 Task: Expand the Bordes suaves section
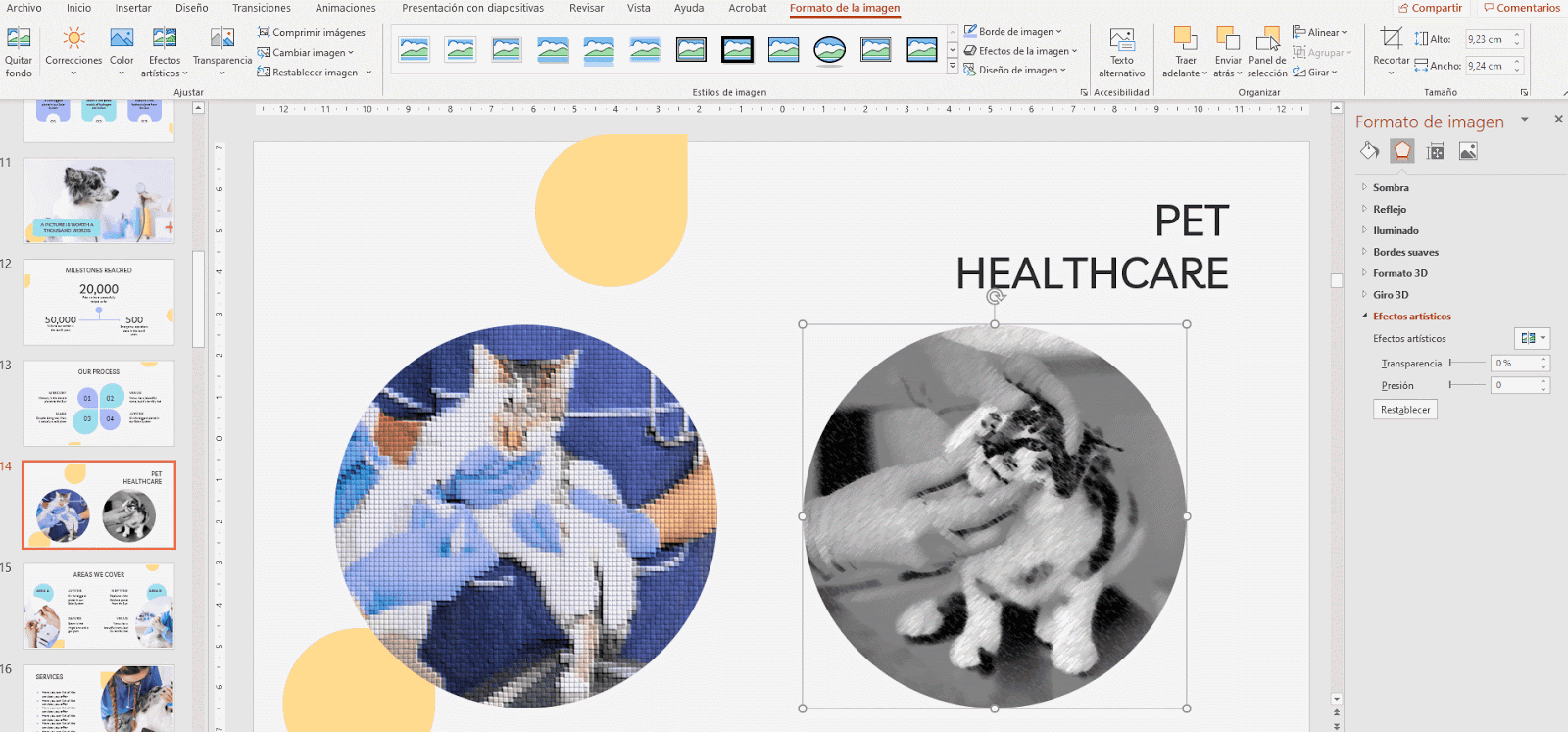pyautogui.click(x=1405, y=252)
